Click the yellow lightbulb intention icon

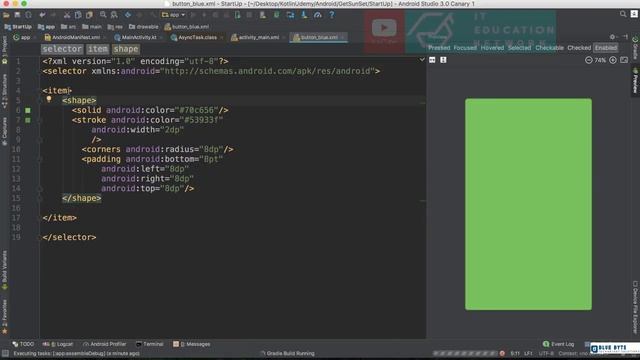pos(49,99)
